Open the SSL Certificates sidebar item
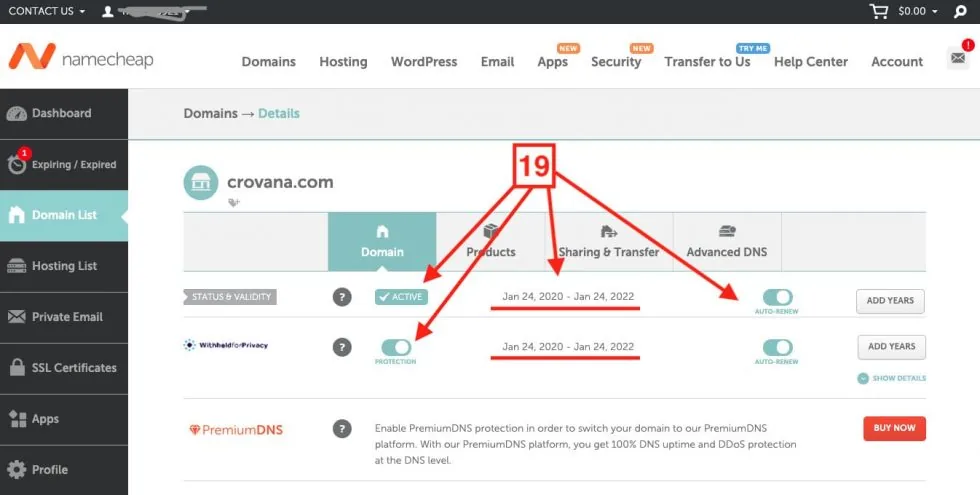The height and width of the screenshot is (495, 980). [64, 368]
